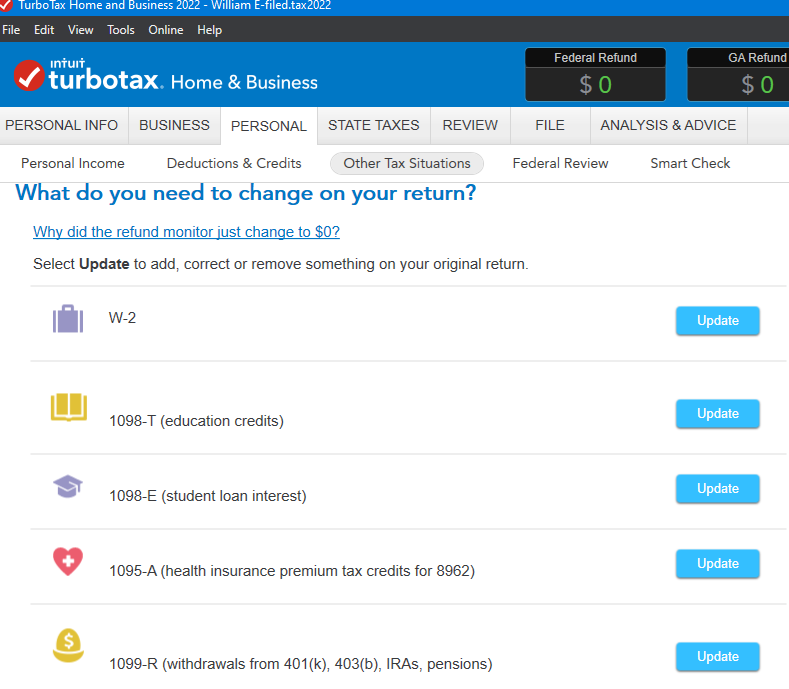The height and width of the screenshot is (689, 789).
Task: Open the REVIEW tab
Action: coord(470,125)
